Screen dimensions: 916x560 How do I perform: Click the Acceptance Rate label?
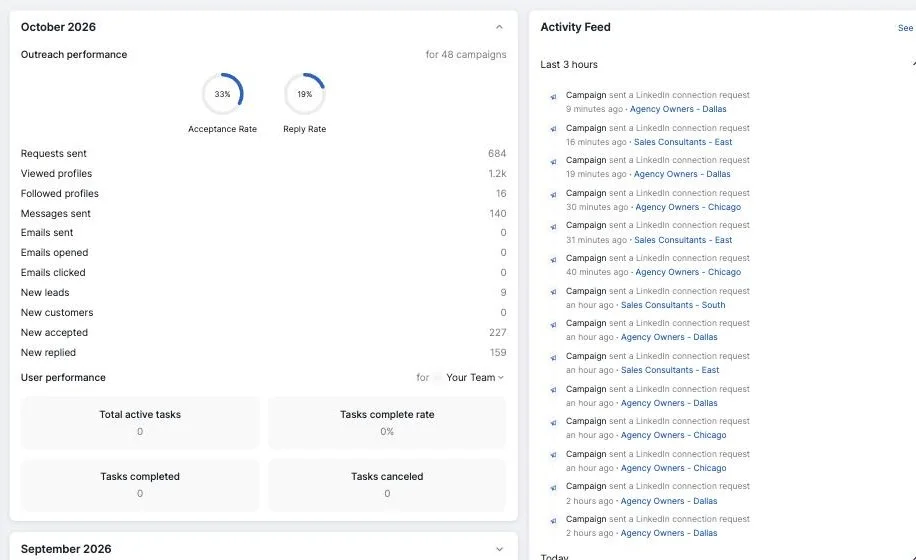(223, 129)
